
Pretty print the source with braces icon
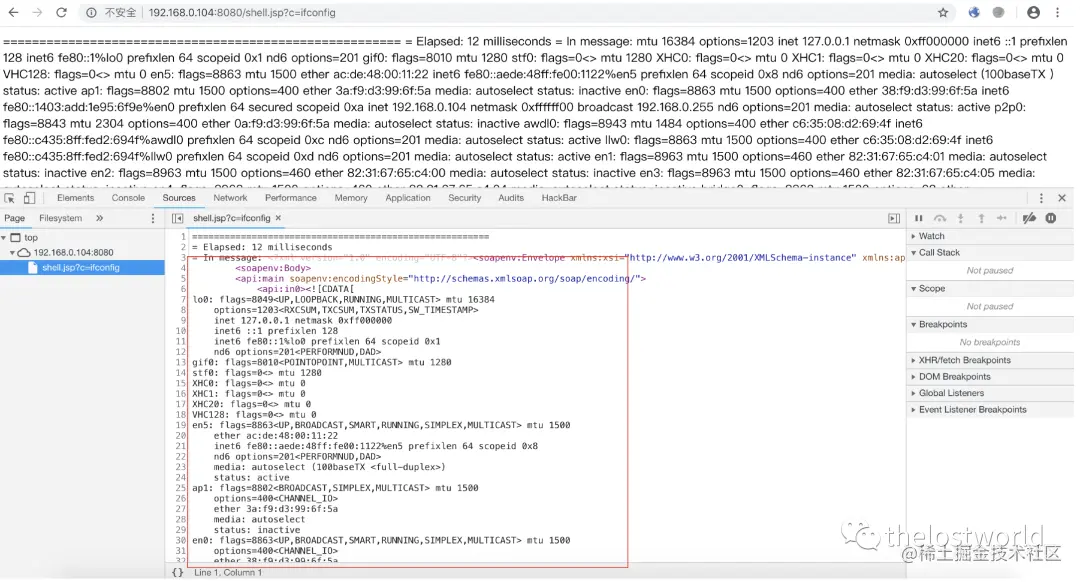tap(177, 572)
